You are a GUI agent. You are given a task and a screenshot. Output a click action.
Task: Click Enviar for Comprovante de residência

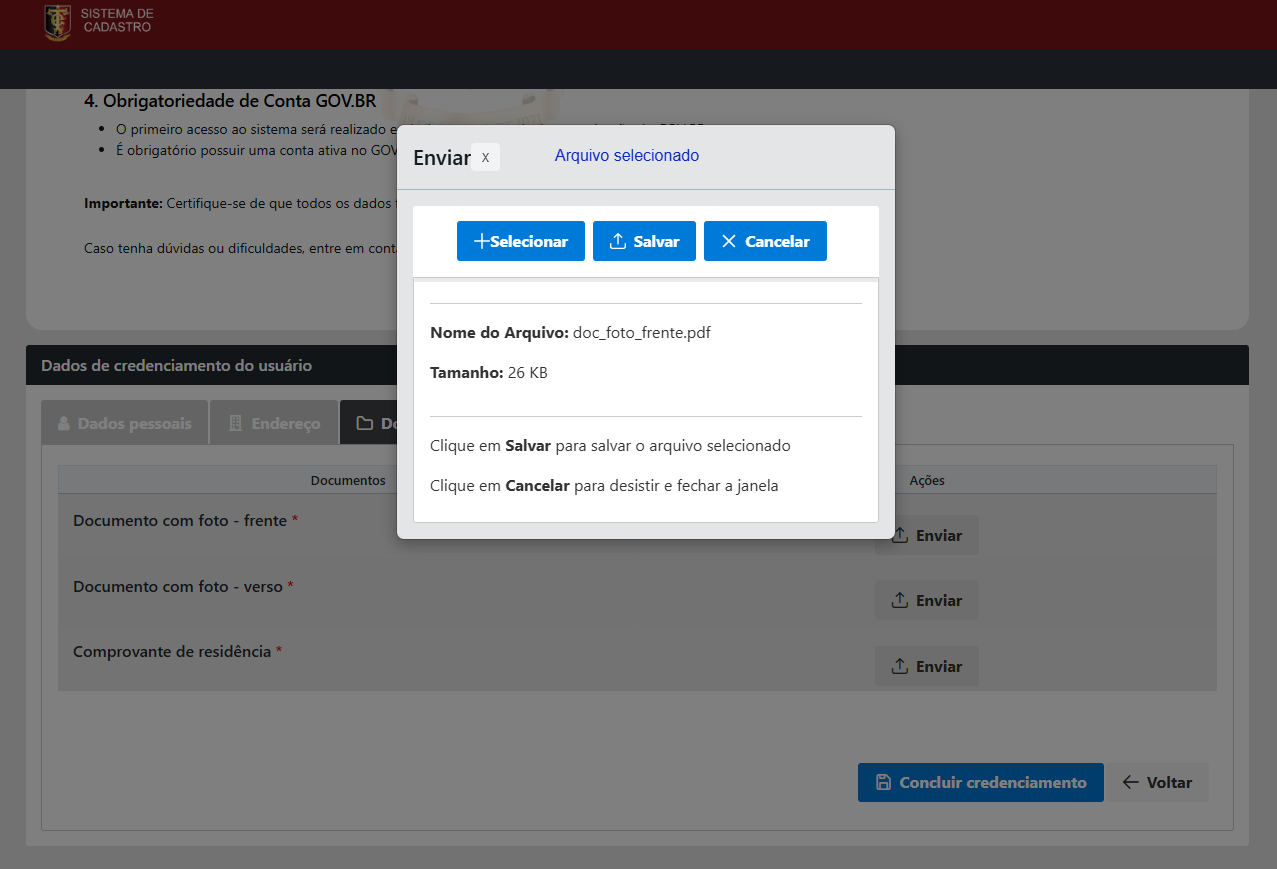tap(926, 666)
